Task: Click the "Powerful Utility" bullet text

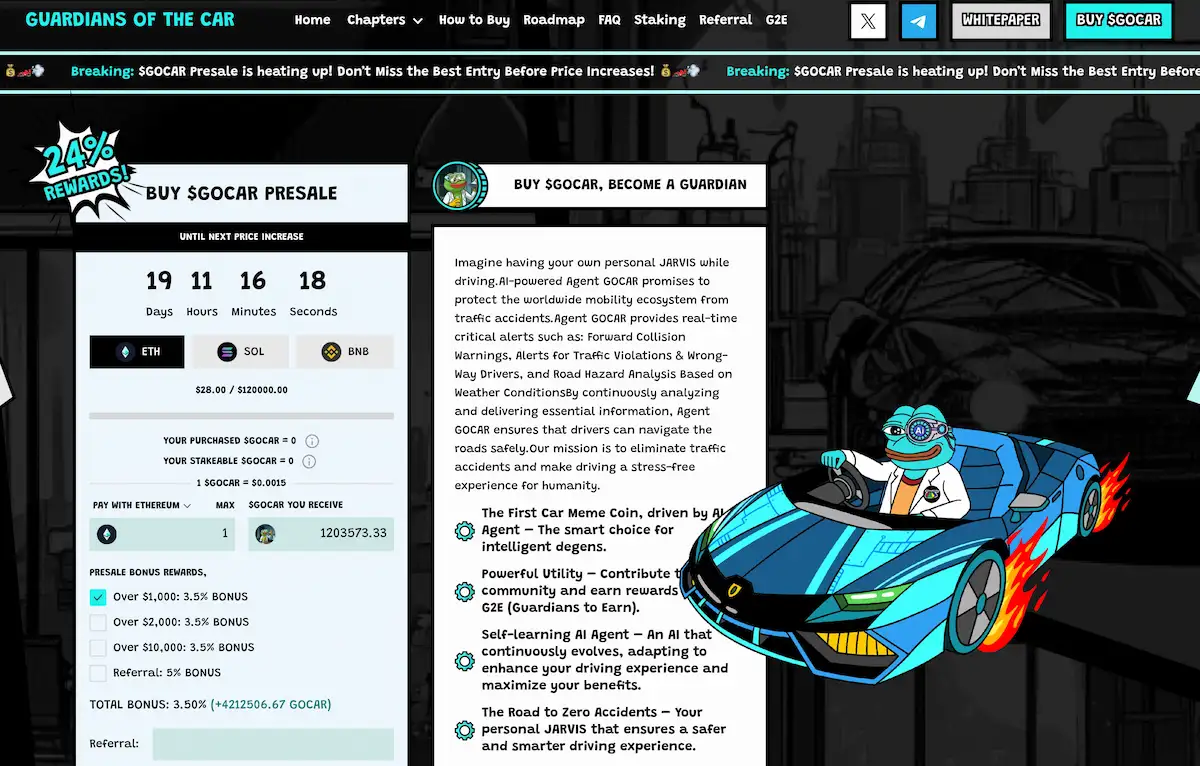Action: 580,590
